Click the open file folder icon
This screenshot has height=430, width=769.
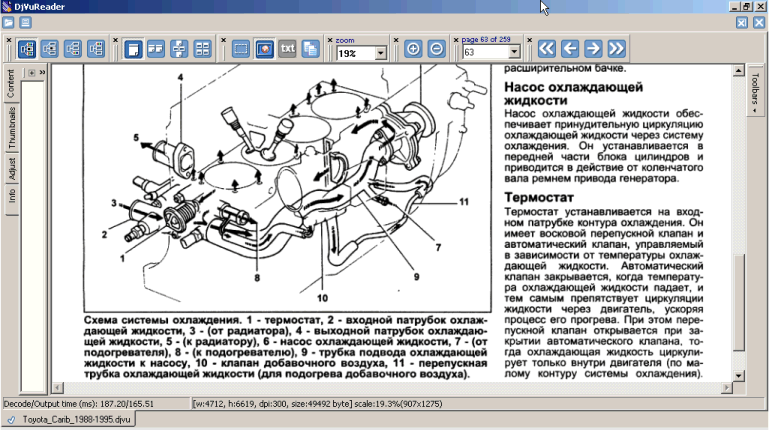click(x=9, y=22)
